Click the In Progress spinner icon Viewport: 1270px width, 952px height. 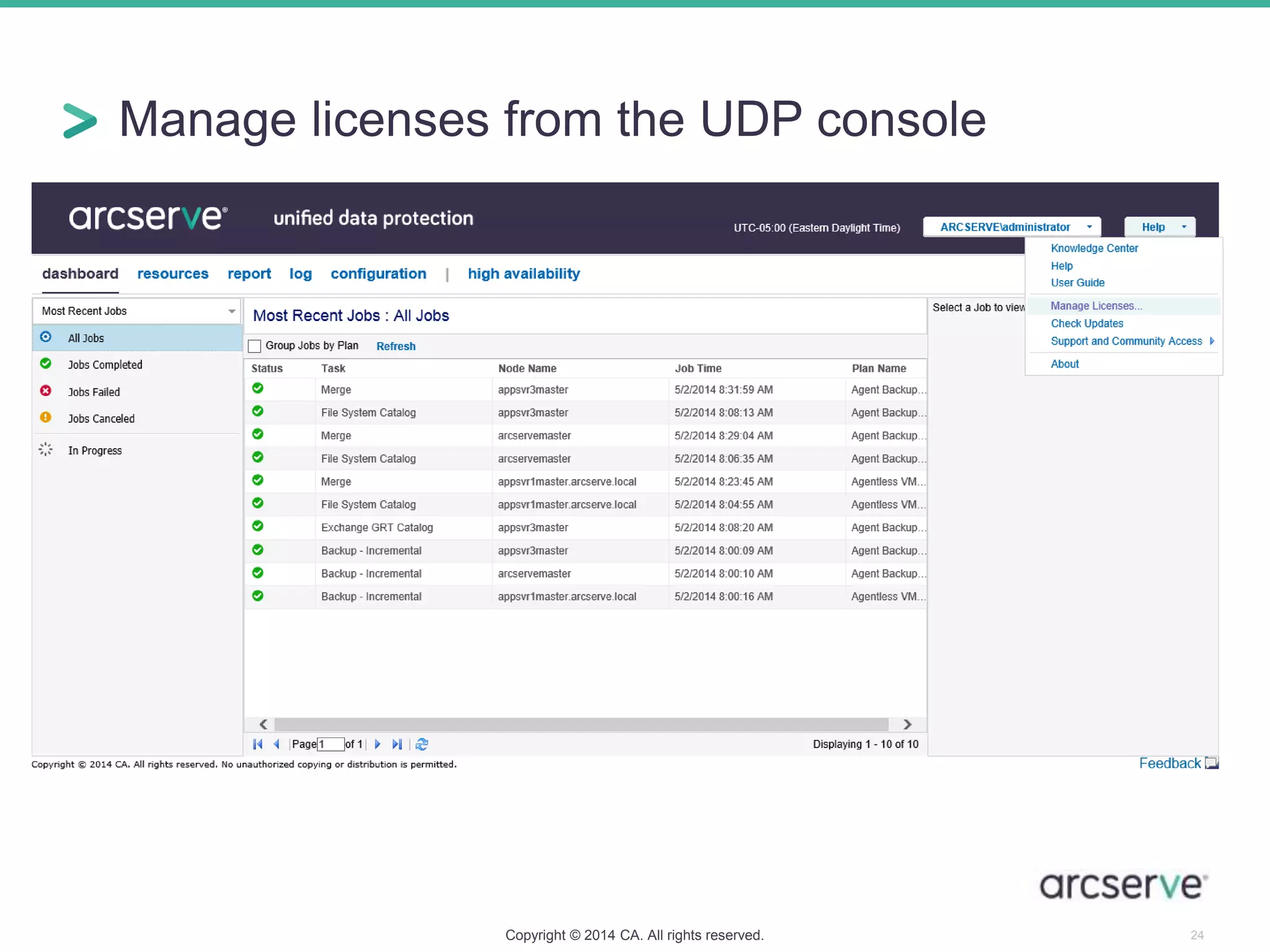point(46,449)
